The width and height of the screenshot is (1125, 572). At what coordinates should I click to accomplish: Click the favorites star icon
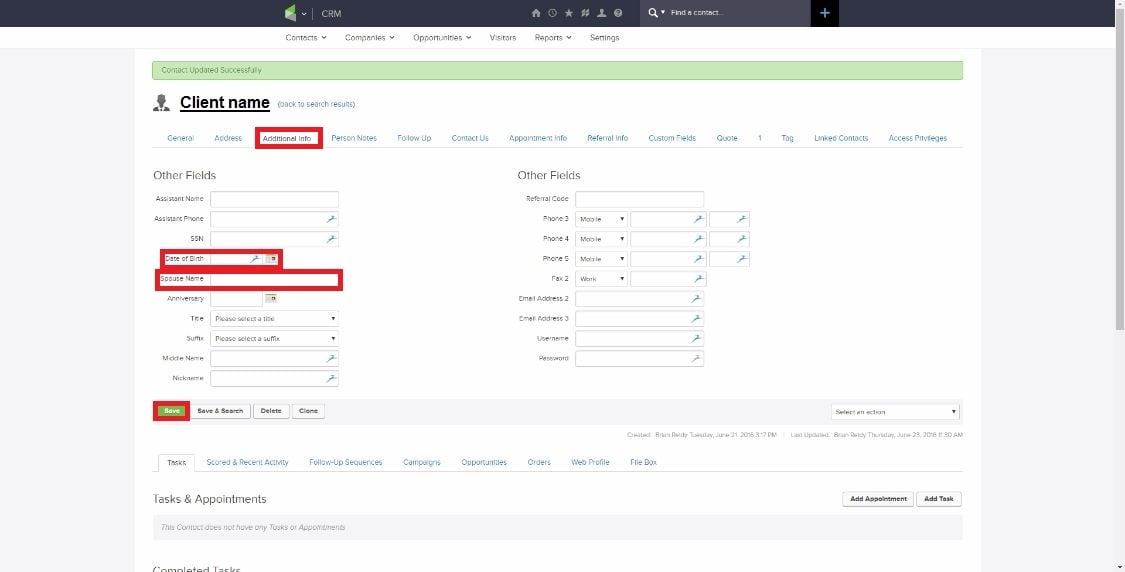569,13
